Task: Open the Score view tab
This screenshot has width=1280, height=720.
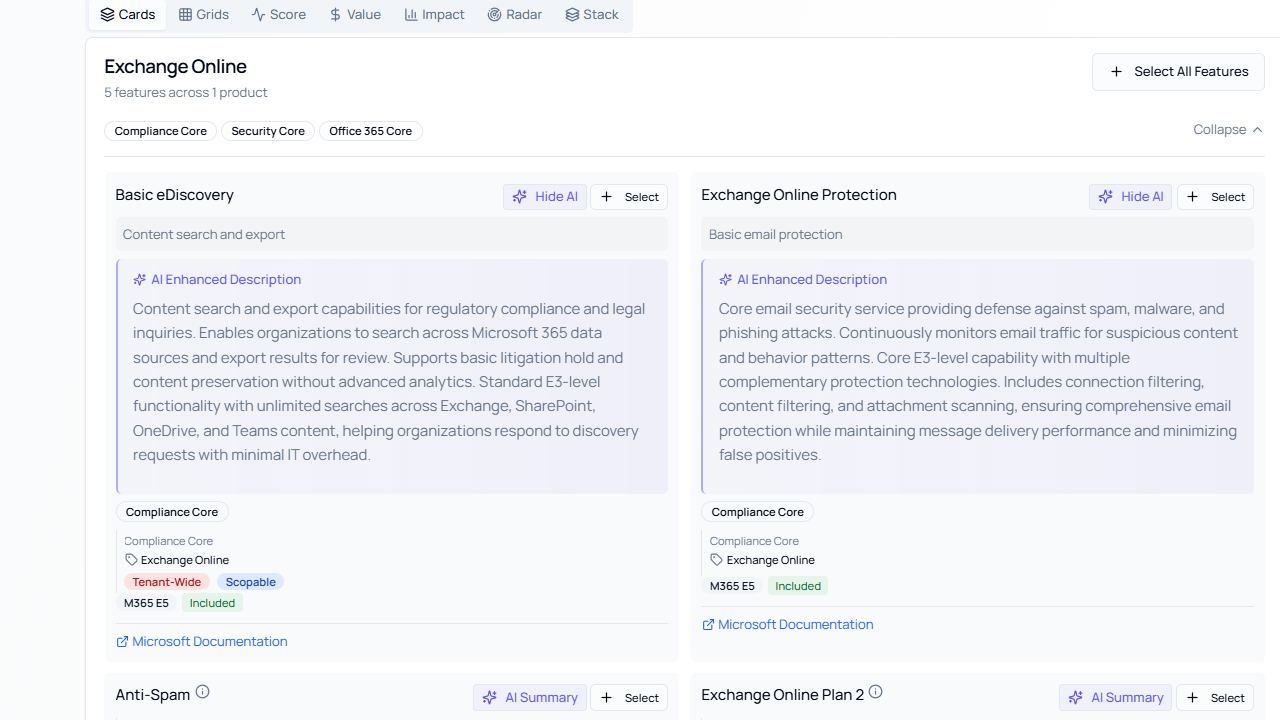Action: pyautogui.click(x=279, y=14)
